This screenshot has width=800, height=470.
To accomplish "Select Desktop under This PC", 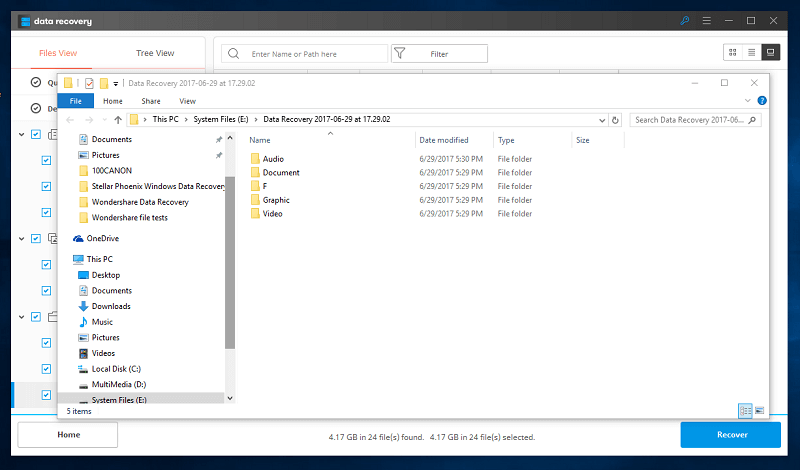I will pyautogui.click(x=106, y=275).
